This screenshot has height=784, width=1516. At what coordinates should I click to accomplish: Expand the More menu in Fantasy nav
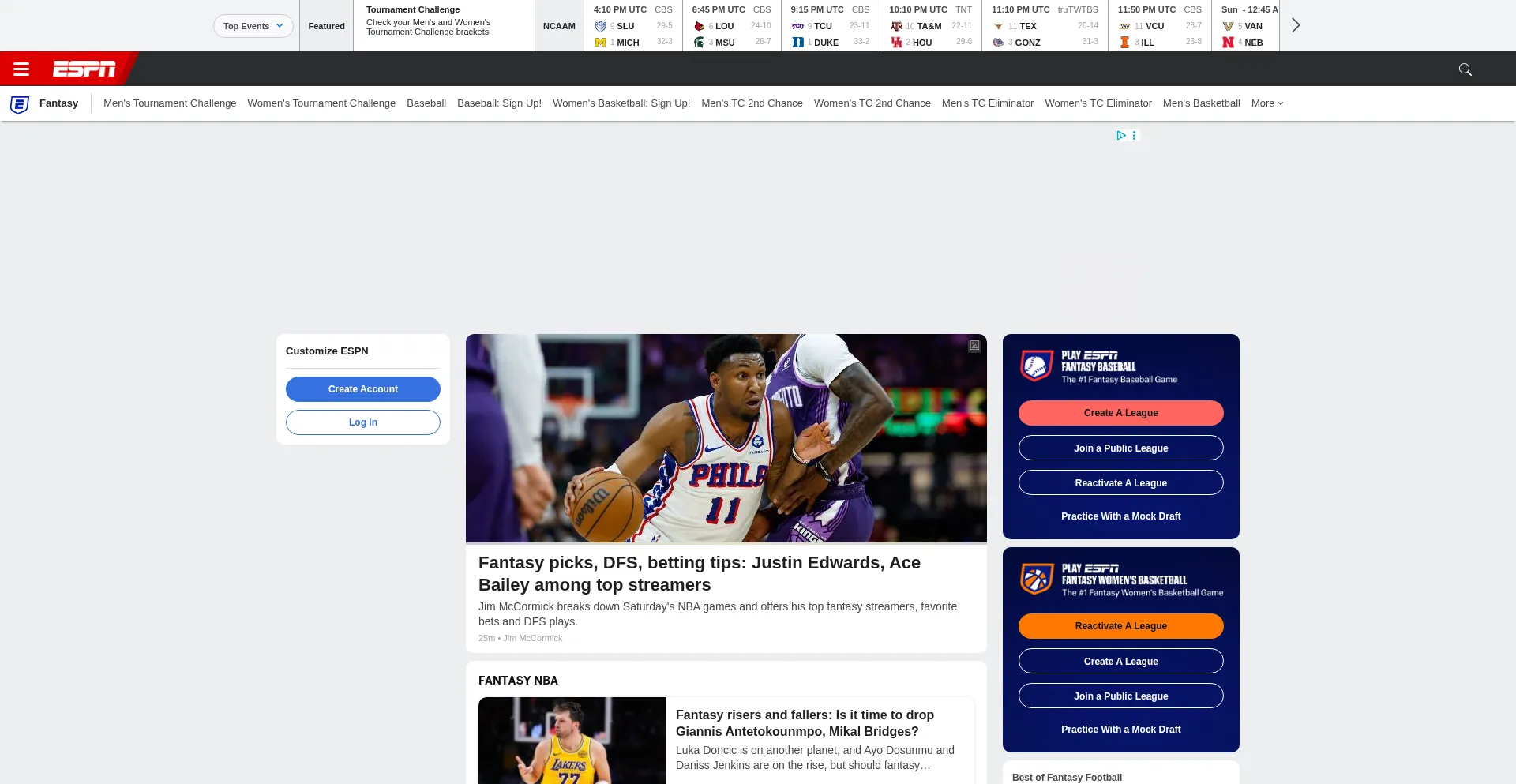tap(1267, 103)
